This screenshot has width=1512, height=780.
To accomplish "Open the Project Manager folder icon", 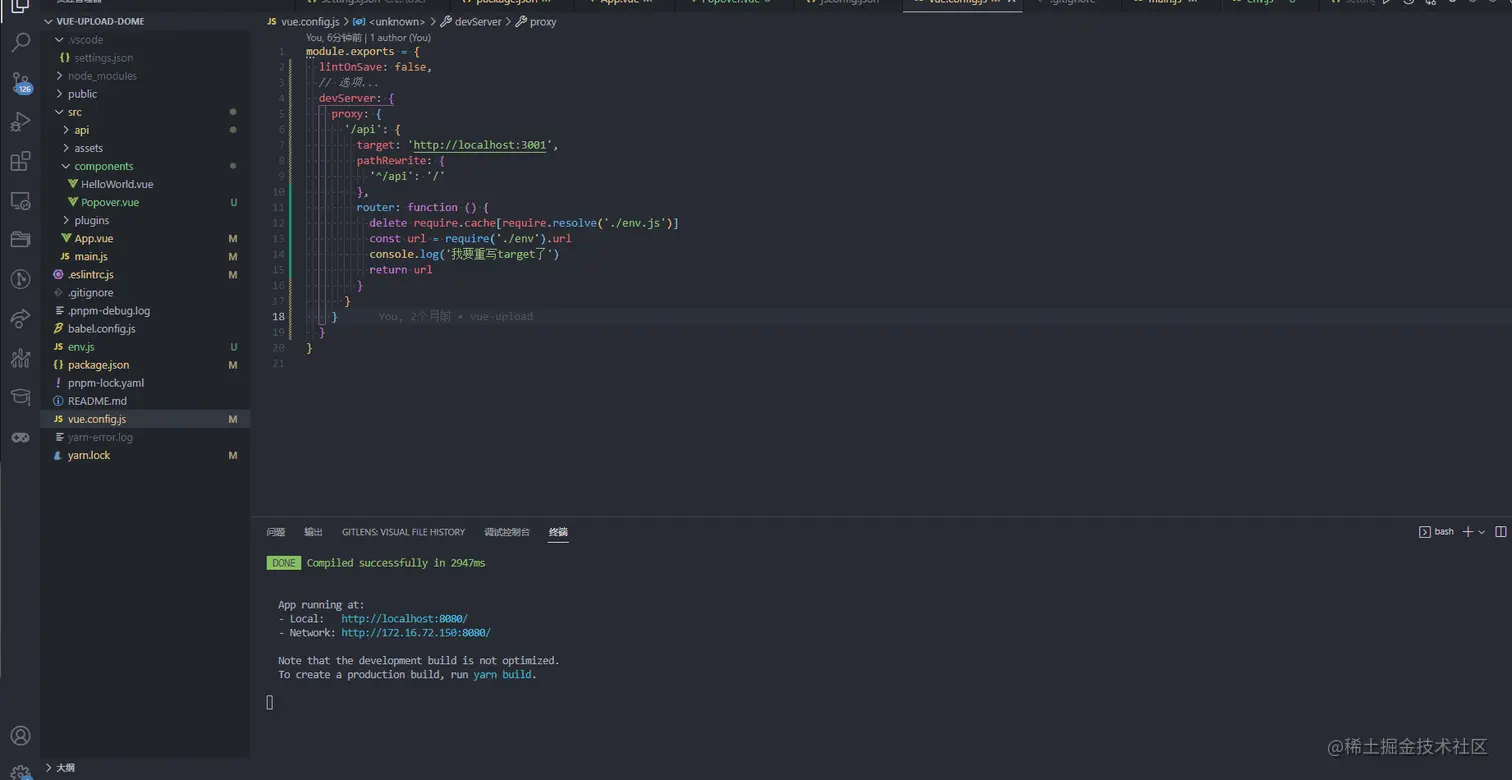I will click(20, 240).
